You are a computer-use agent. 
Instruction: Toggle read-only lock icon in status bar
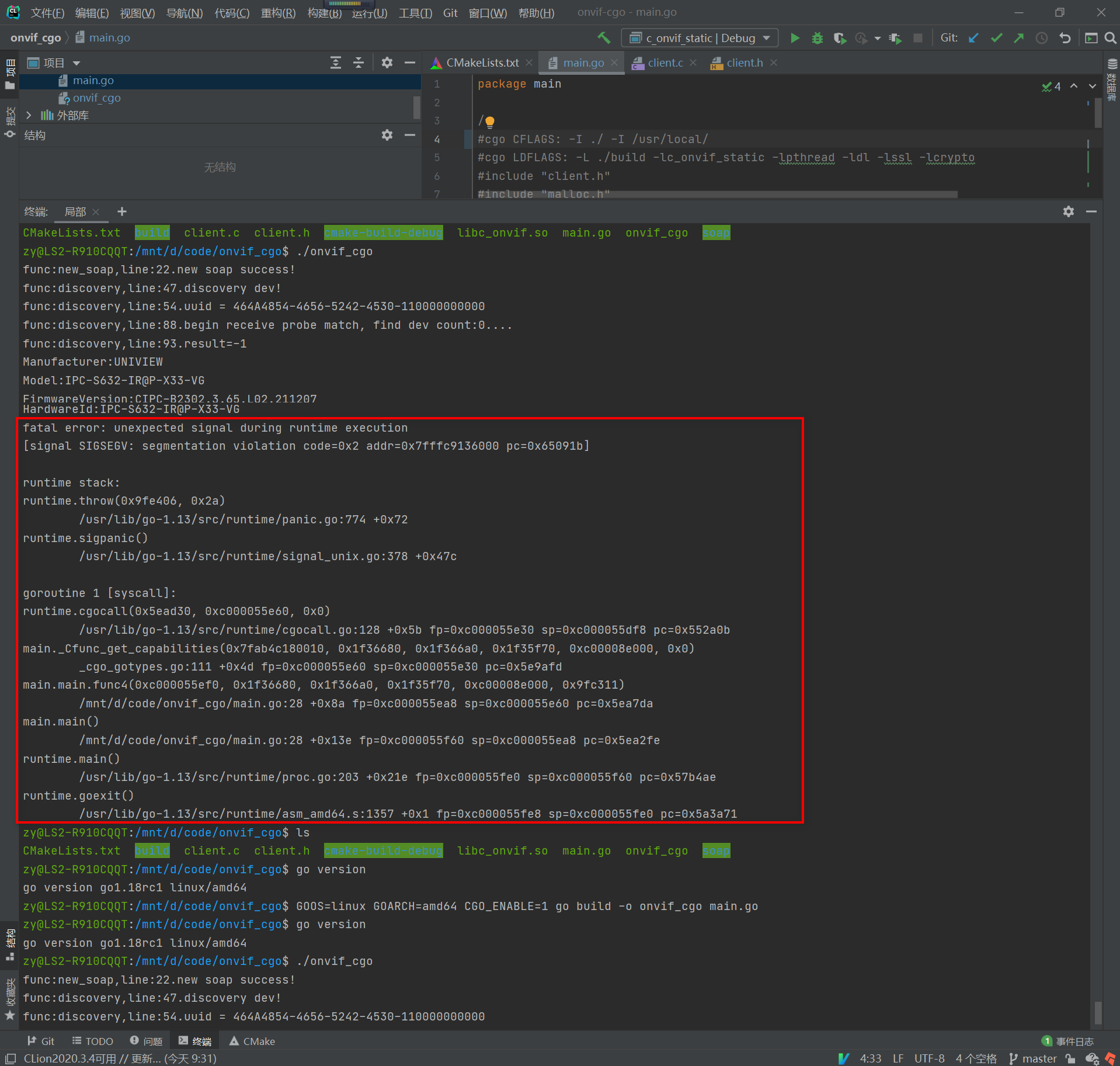[1070, 1058]
